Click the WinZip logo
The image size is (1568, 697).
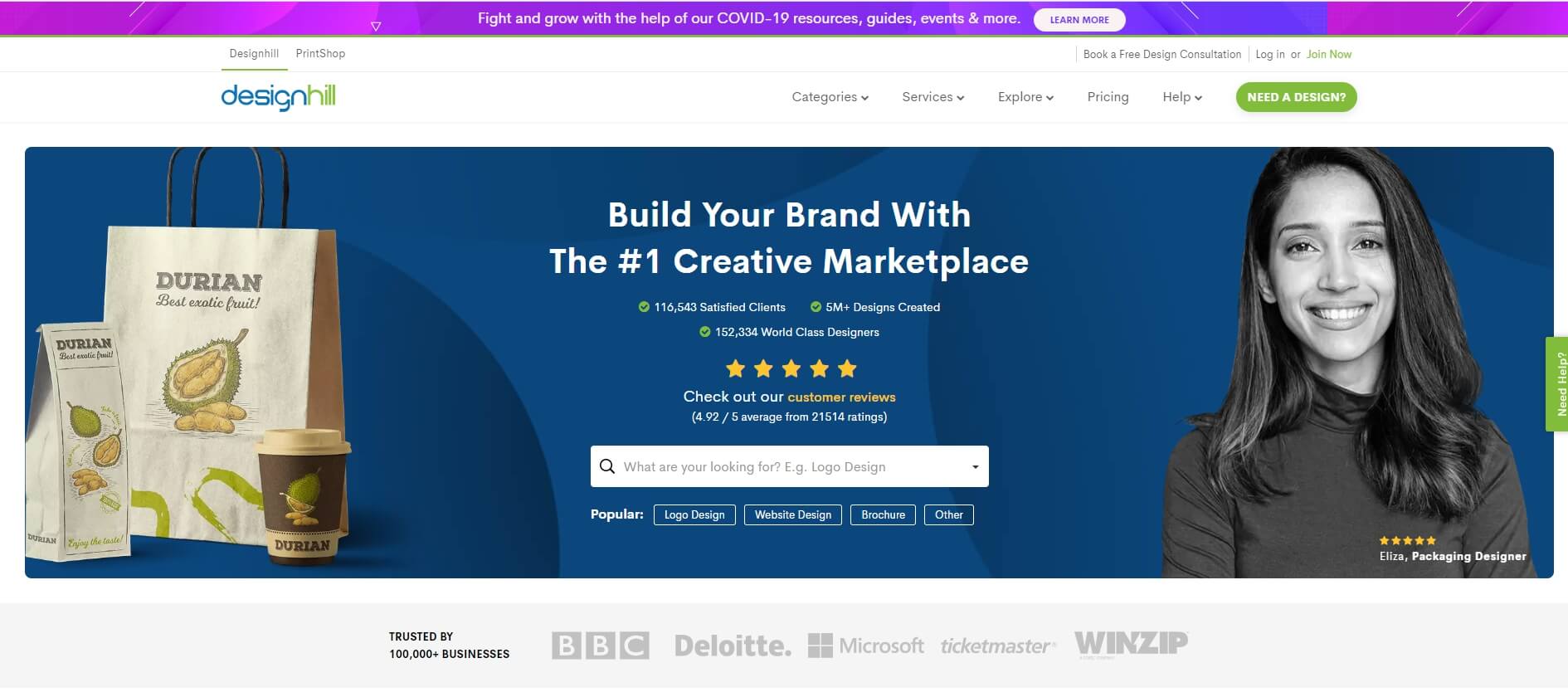[x=1131, y=643]
